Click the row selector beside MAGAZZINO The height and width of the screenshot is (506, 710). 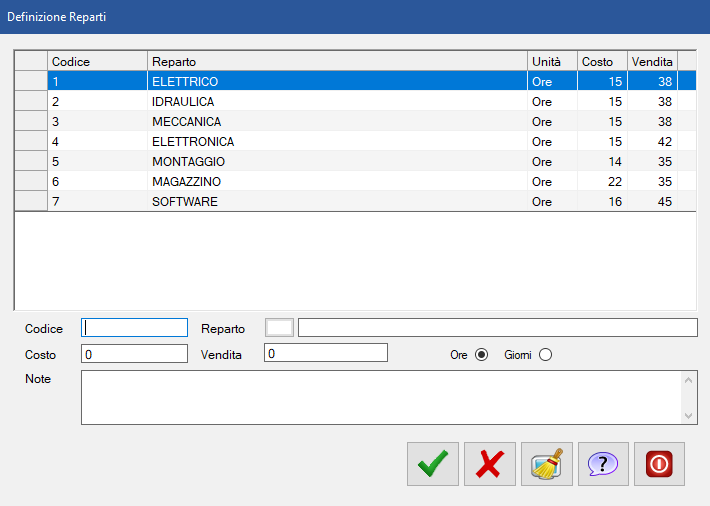pos(31,182)
